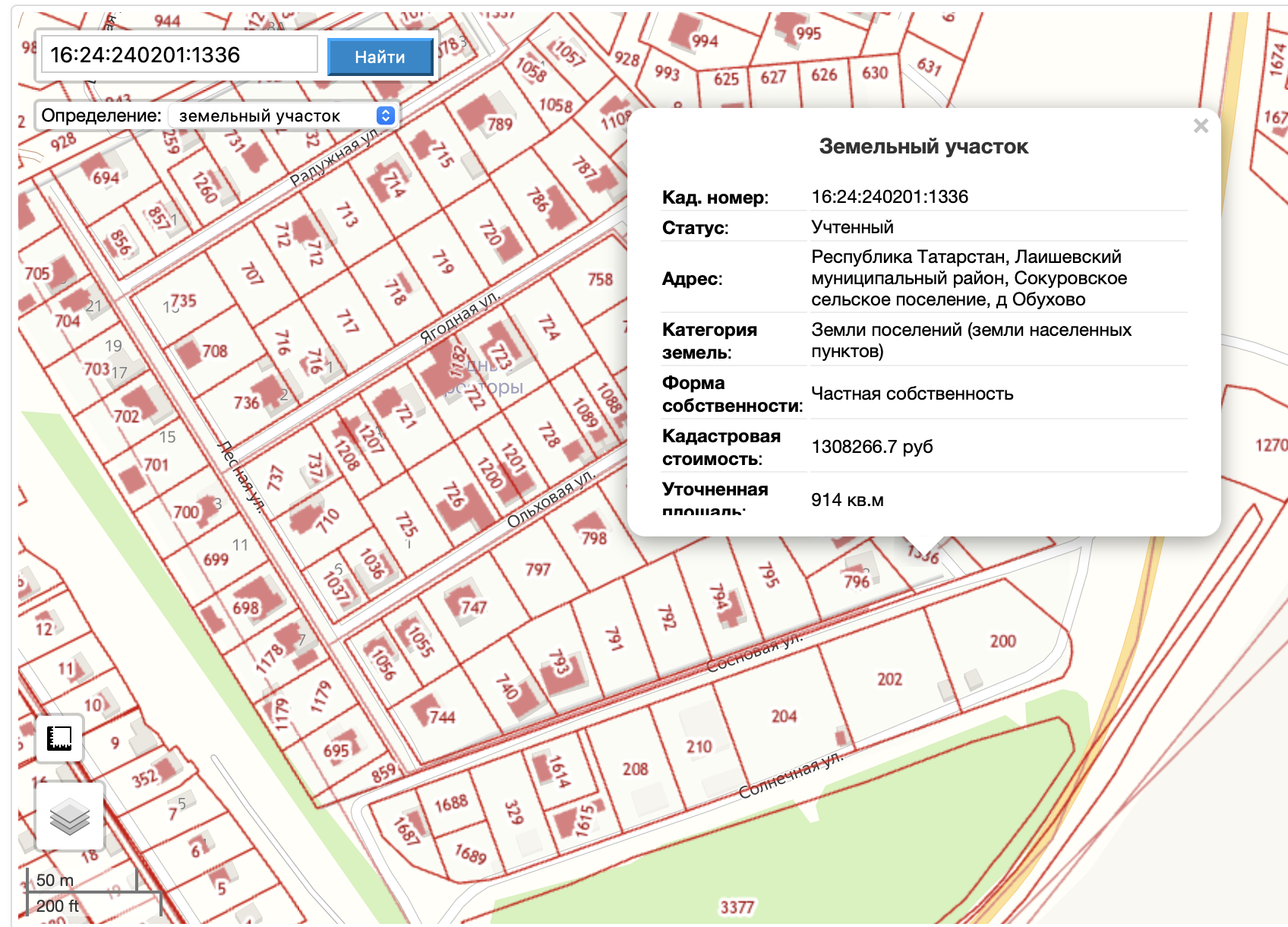
Task: Select parcel 3377 on the map
Action: 737,906
